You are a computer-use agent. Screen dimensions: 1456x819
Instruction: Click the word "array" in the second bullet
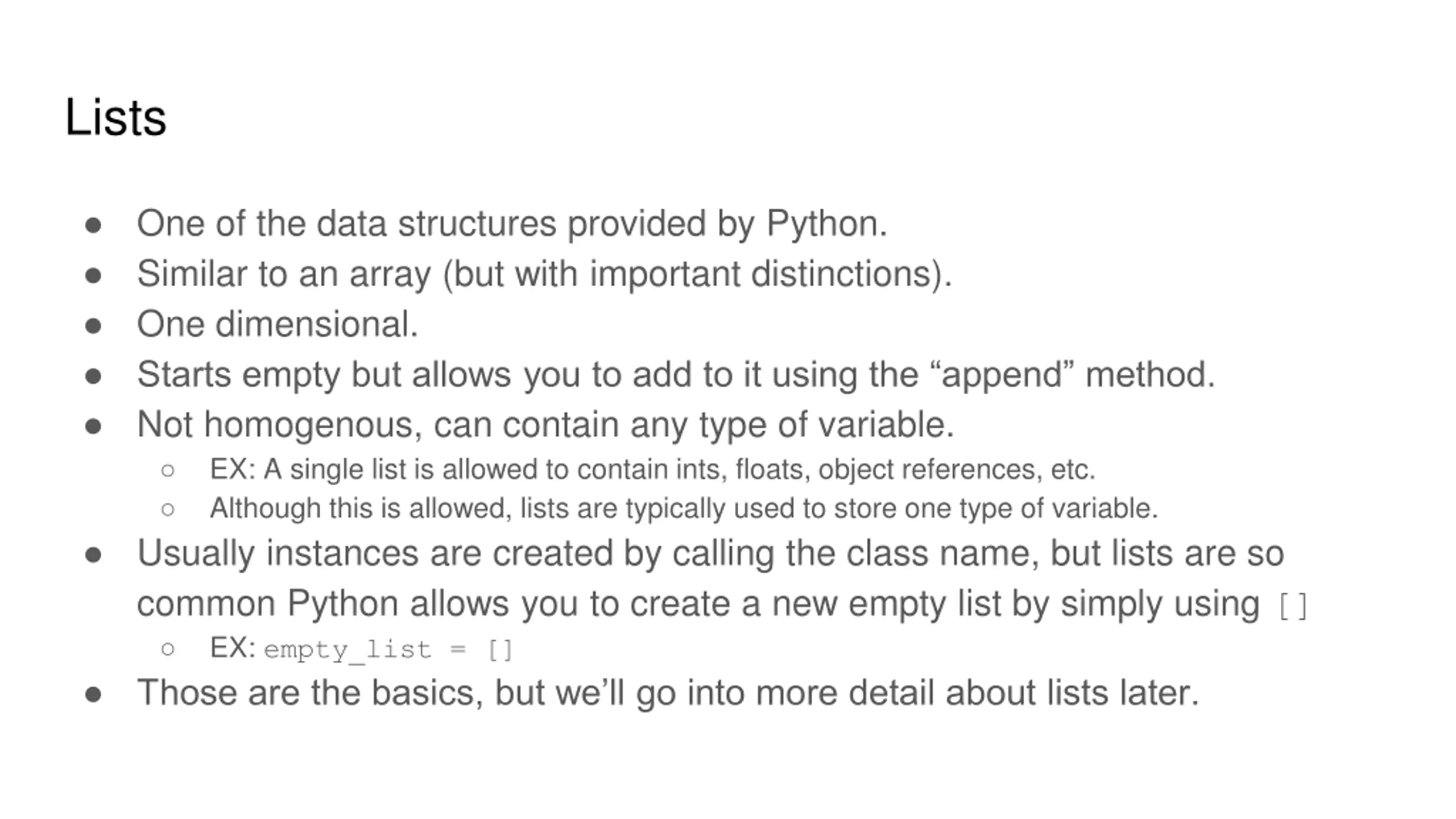pyautogui.click(x=390, y=275)
